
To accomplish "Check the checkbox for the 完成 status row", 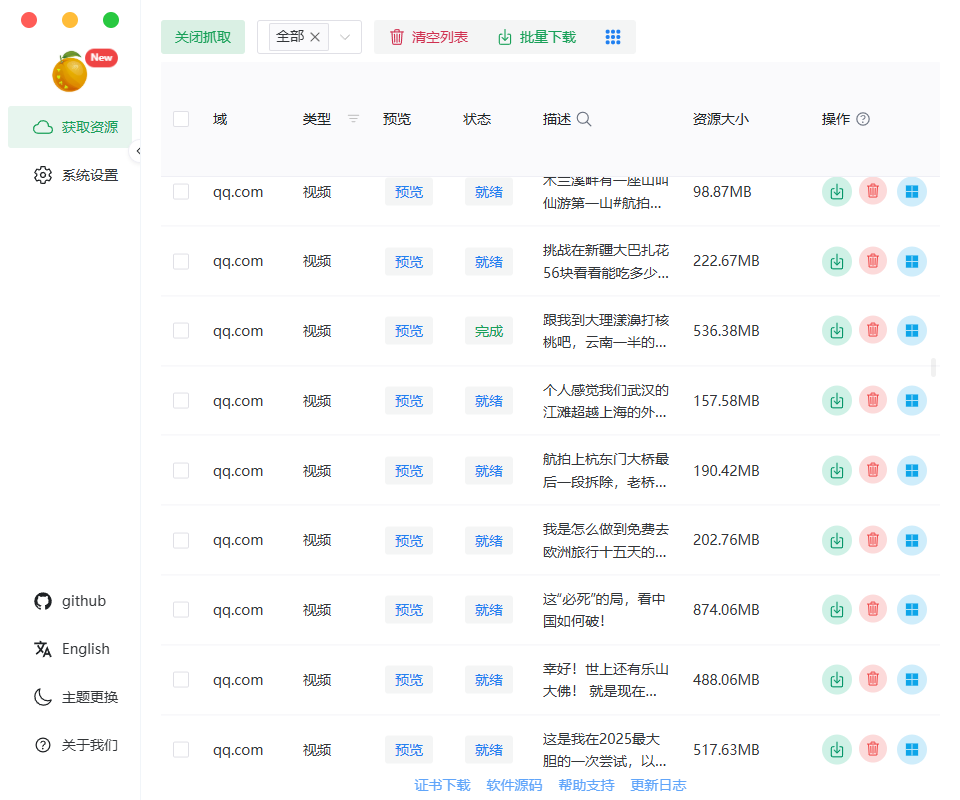I will 180,330.
